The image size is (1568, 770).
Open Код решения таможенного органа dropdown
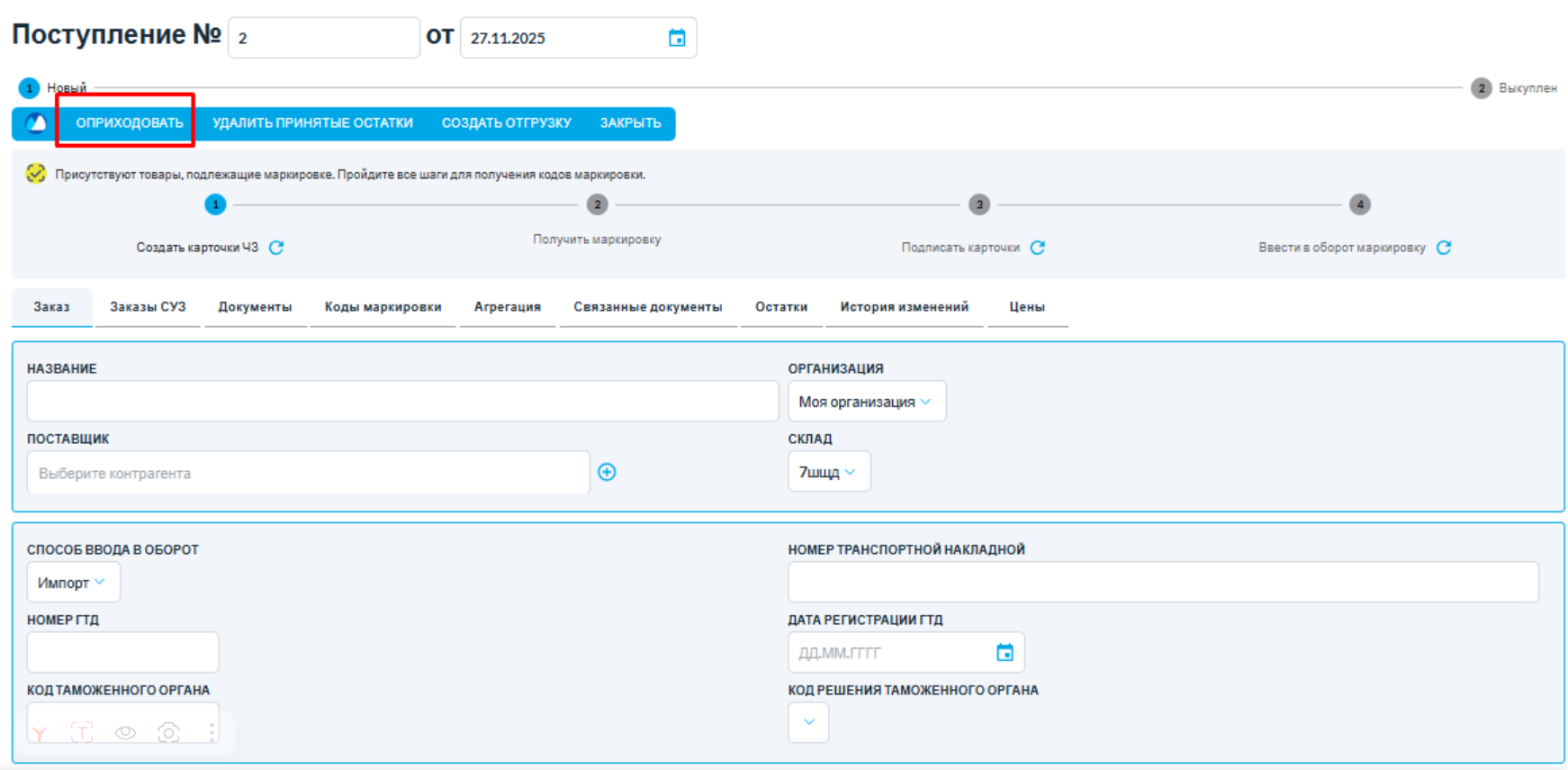point(808,722)
